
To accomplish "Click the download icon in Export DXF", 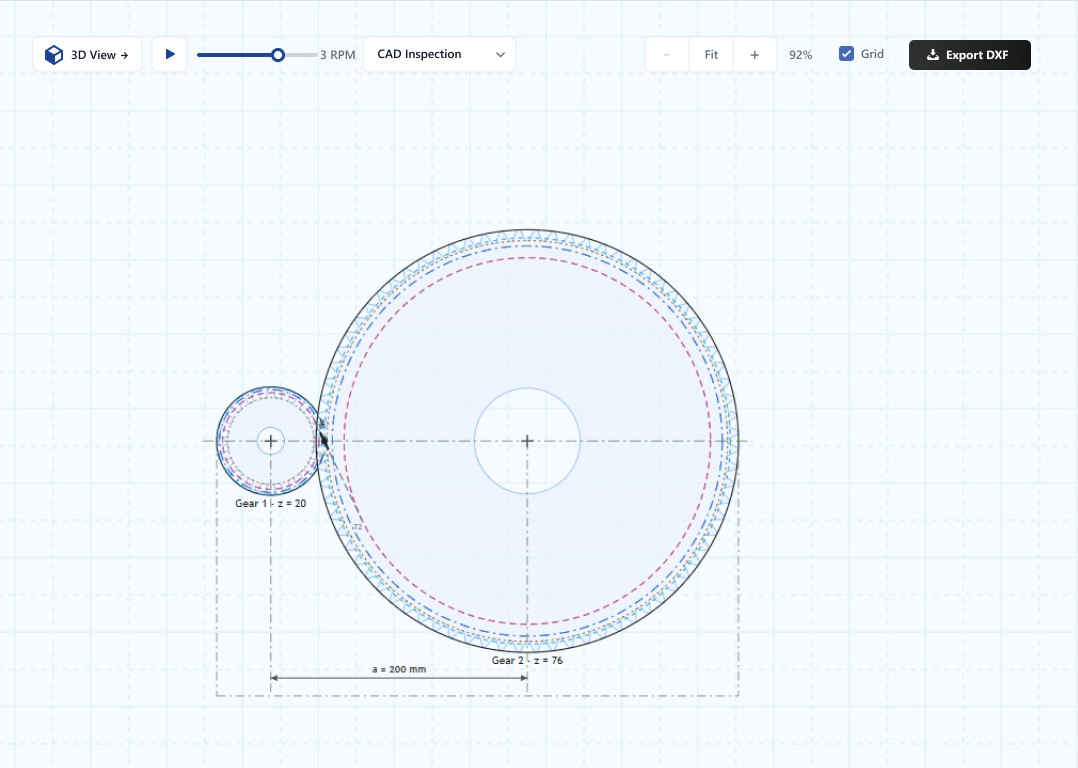I will click(932, 55).
